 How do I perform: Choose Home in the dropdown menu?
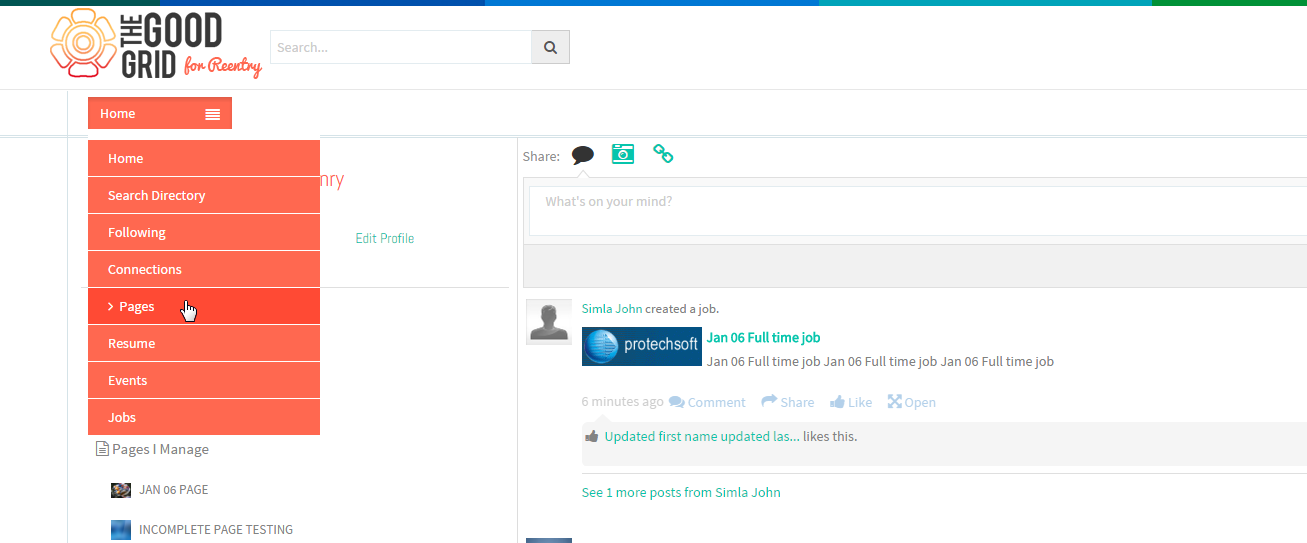[x=204, y=158]
